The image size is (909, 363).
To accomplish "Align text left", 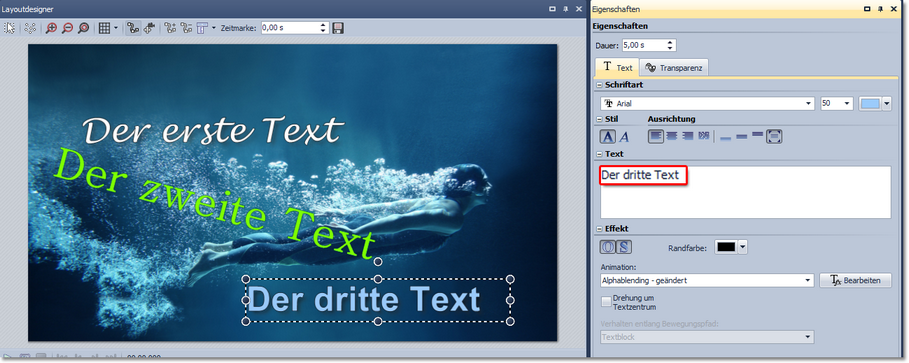I will (x=656, y=136).
